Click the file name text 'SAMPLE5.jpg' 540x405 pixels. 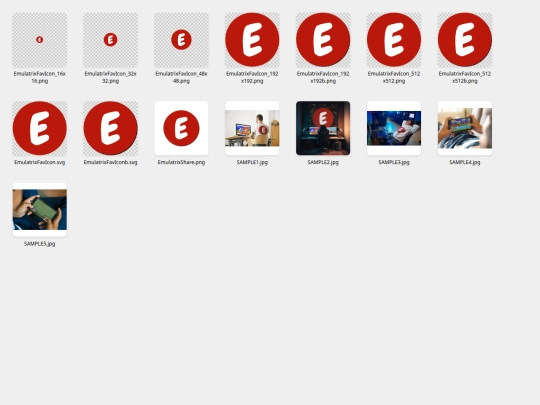(40, 244)
